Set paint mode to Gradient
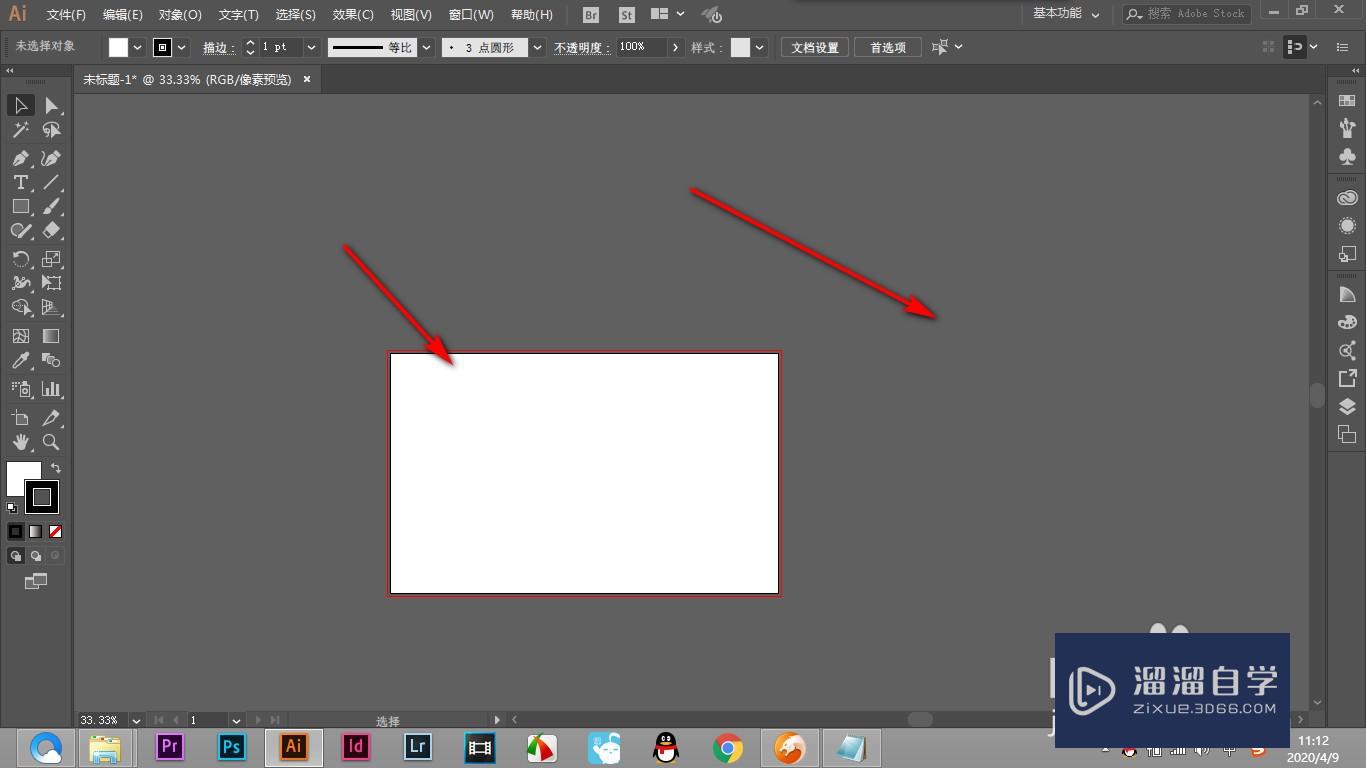The width and height of the screenshot is (1366, 768). (x=35, y=531)
